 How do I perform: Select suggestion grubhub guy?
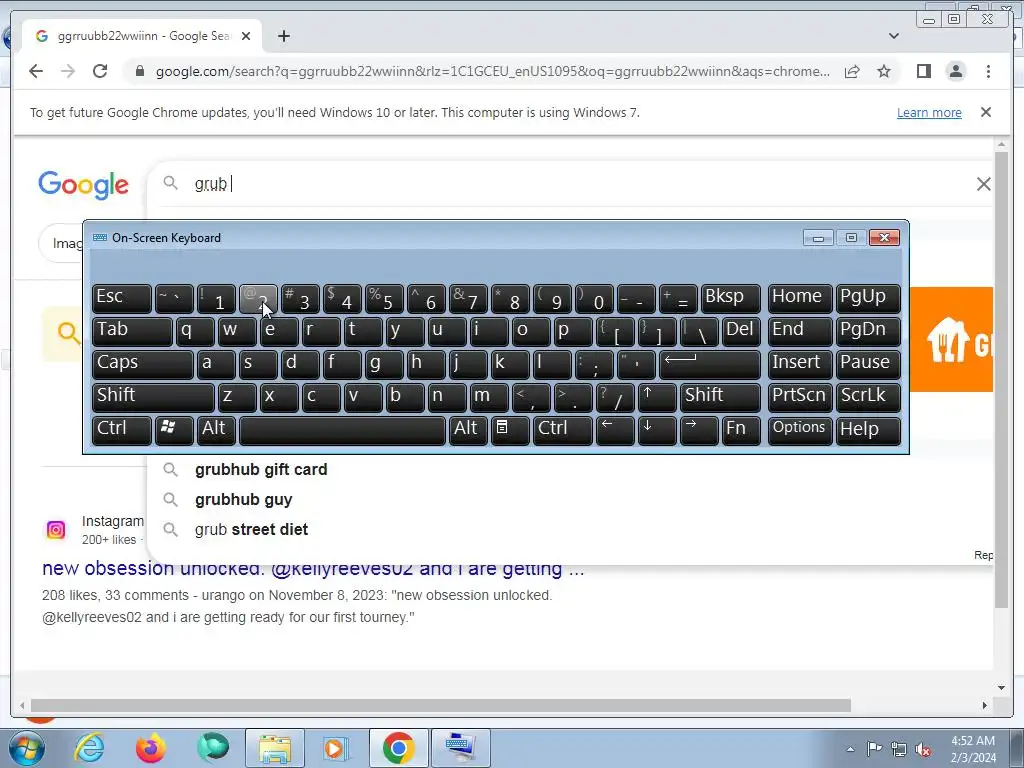[x=244, y=500]
